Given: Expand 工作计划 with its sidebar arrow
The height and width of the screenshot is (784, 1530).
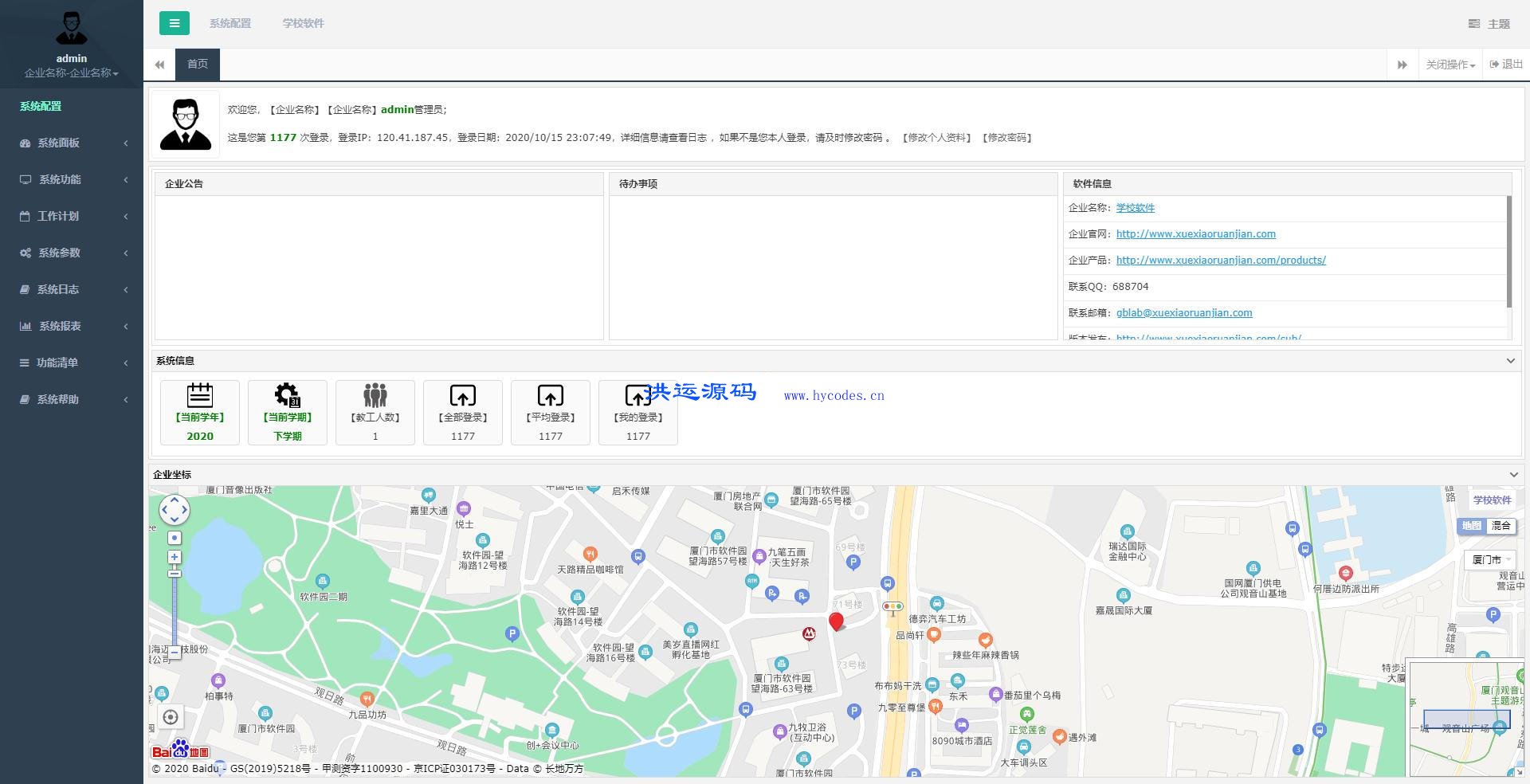Looking at the screenshot, I should (x=126, y=217).
